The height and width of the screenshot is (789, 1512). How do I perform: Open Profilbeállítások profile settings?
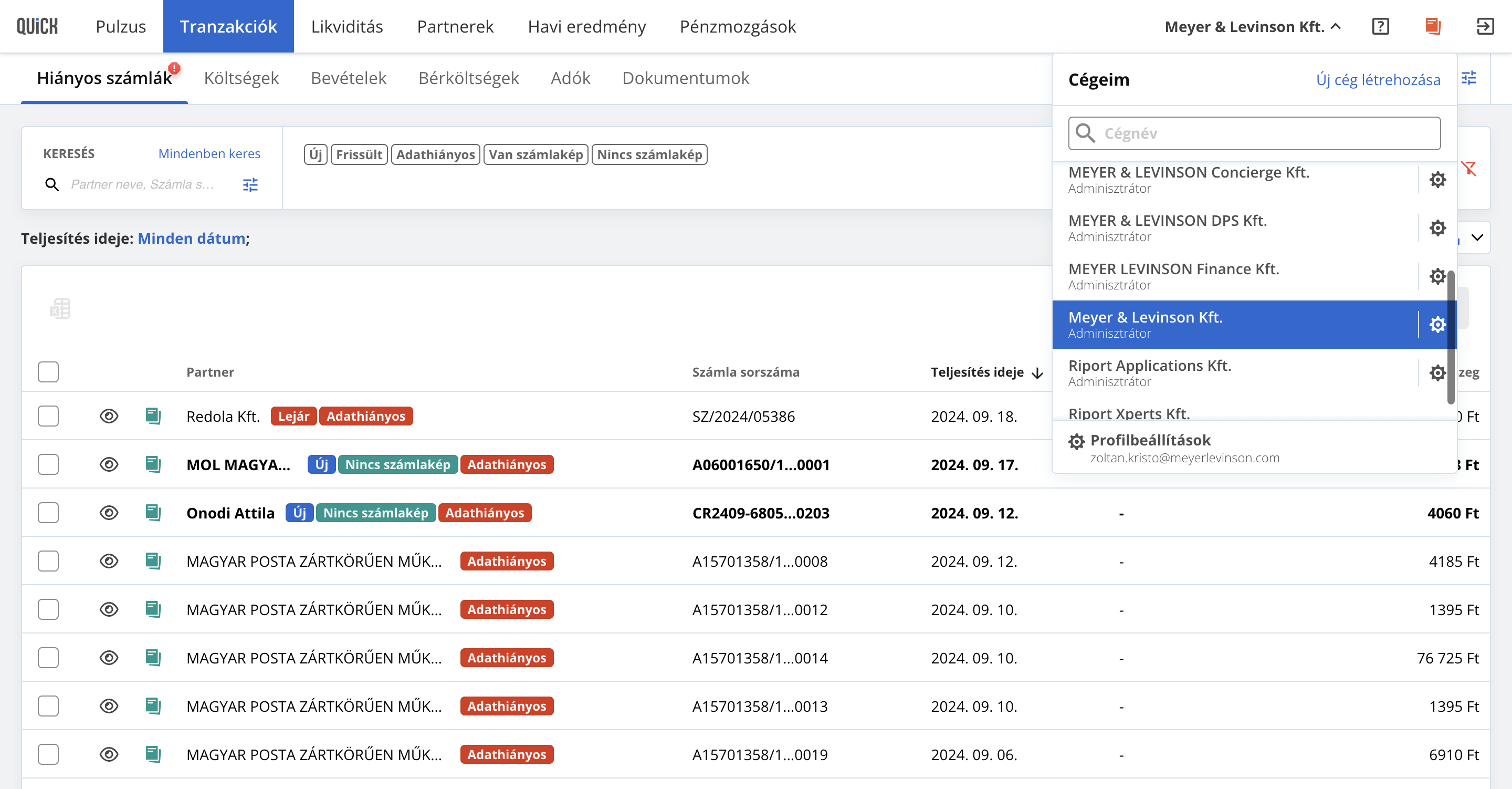(1254, 448)
